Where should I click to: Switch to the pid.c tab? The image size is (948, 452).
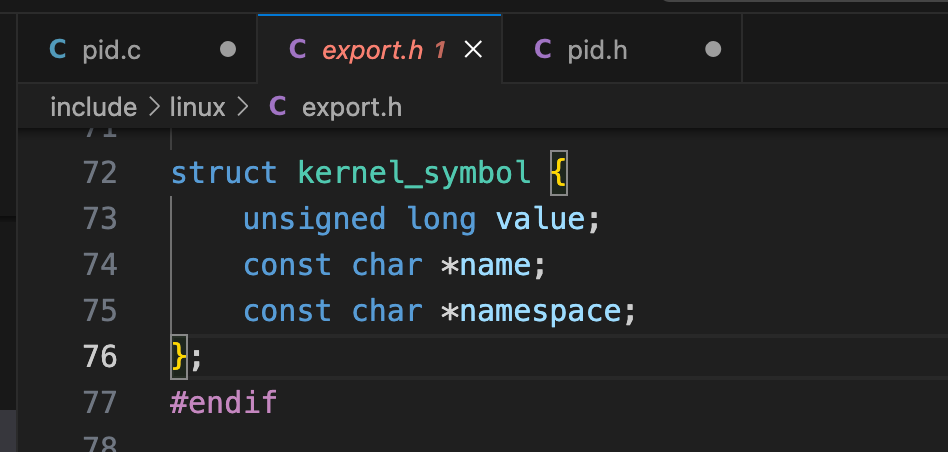[x=111, y=49]
